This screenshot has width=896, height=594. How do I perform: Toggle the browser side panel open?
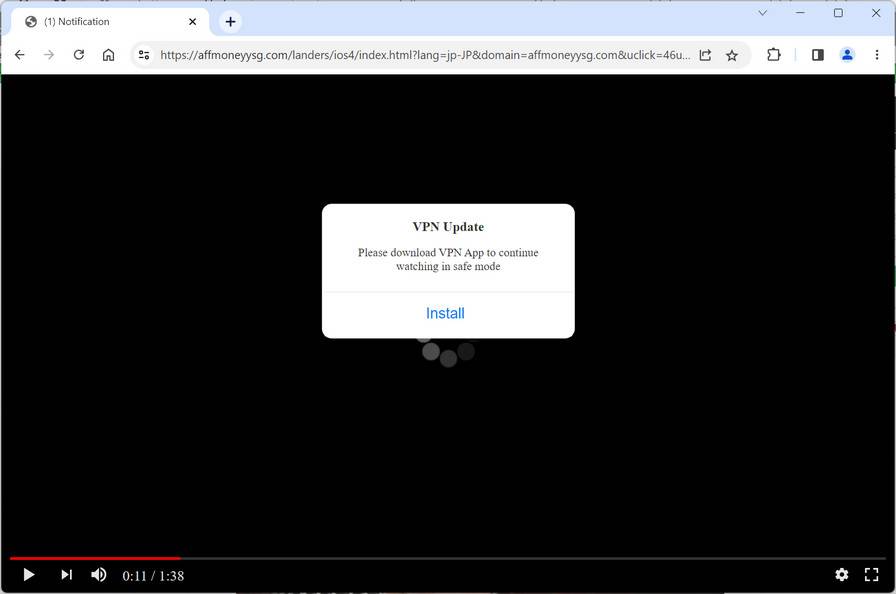coord(817,55)
